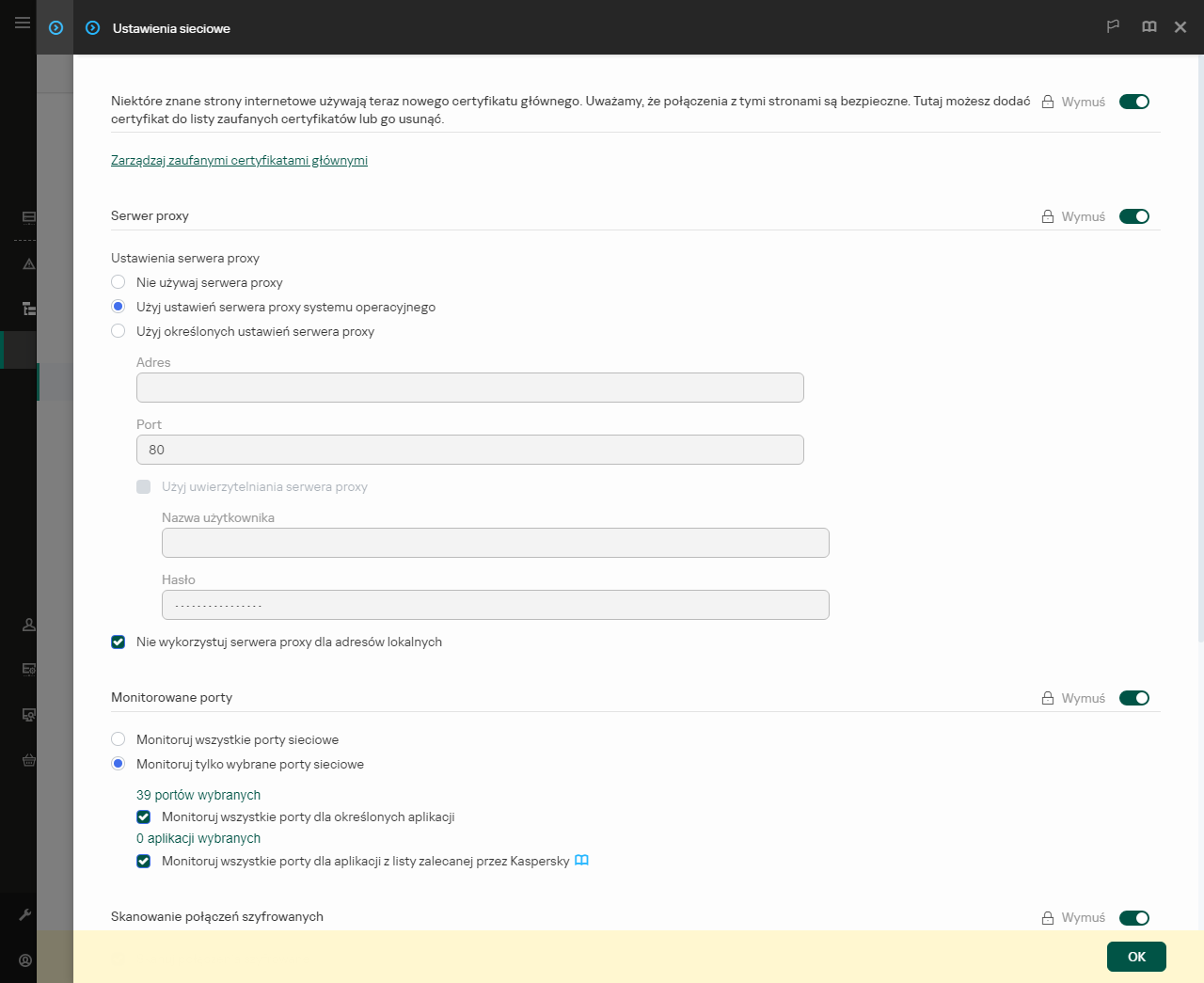The image size is (1204, 983).
Task: Click the Kaspersky help book icon near recommended list
Action: point(581,860)
